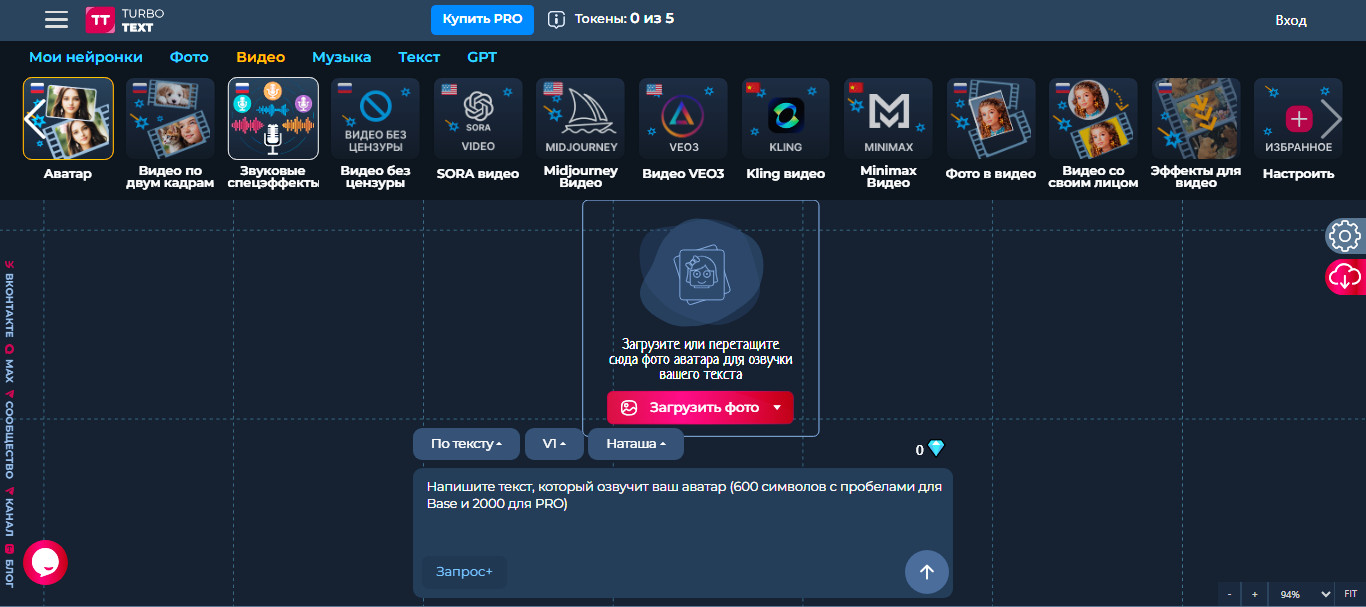Screen dimensions: 1366x607
Task: Open settings gear on right edge
Action: click(1346, 236)
